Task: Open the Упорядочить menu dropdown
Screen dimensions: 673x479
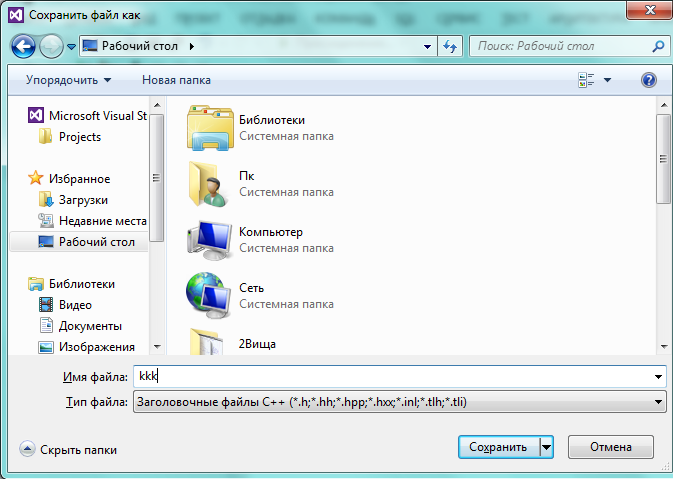Action: [69, 80]
